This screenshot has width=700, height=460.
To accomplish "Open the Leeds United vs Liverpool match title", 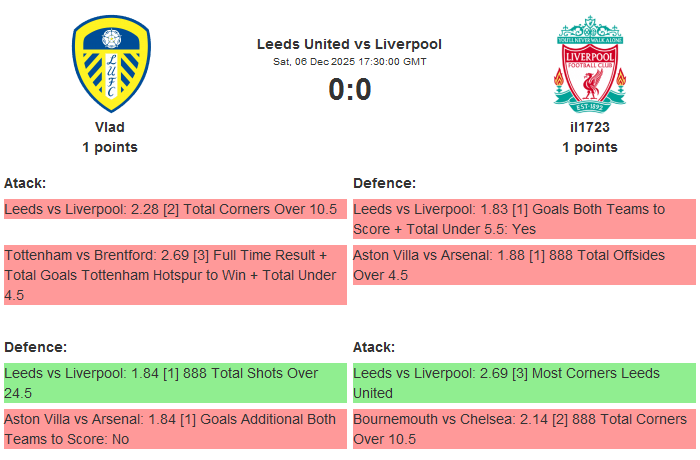I will click(349, 44).
